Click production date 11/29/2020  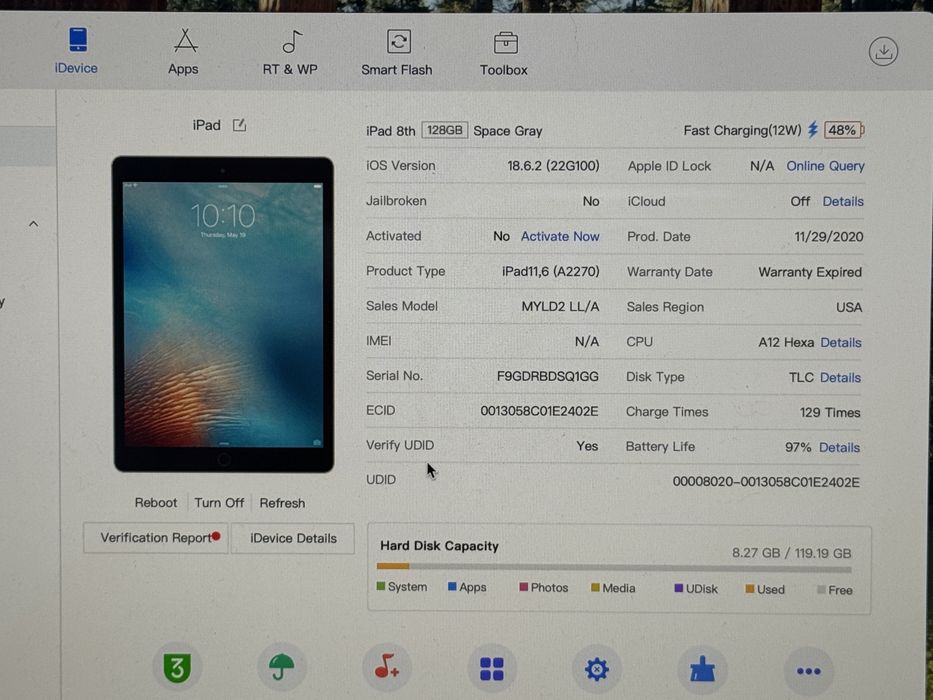coord(828,237)
